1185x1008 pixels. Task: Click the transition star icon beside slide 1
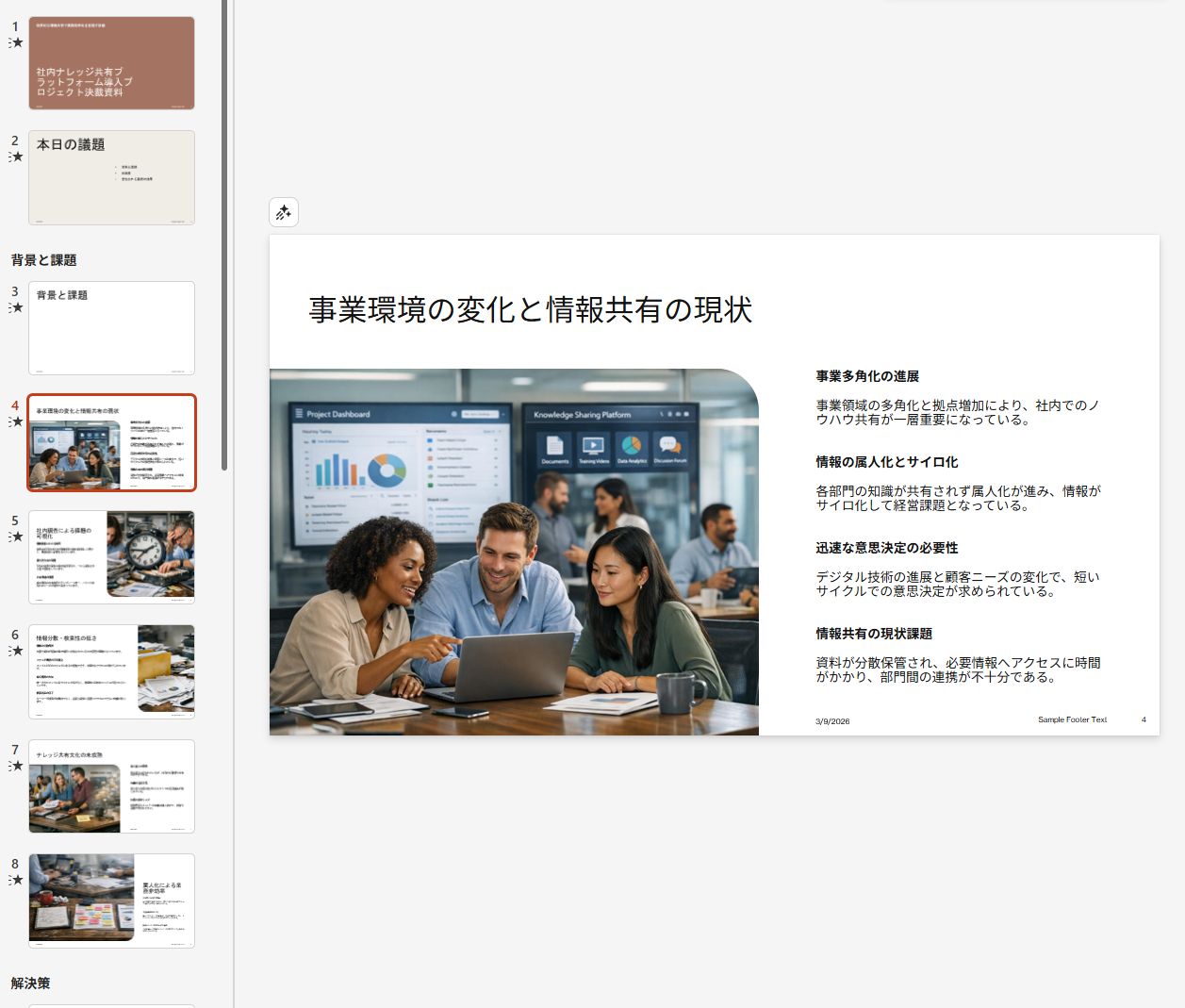pyautogui.click(x=16, y=43)
